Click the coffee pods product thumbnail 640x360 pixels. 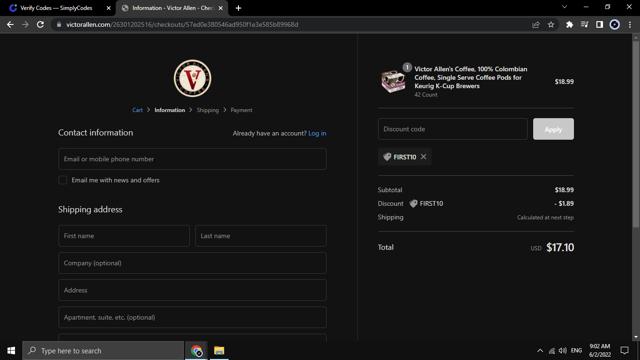coord(393,81)
